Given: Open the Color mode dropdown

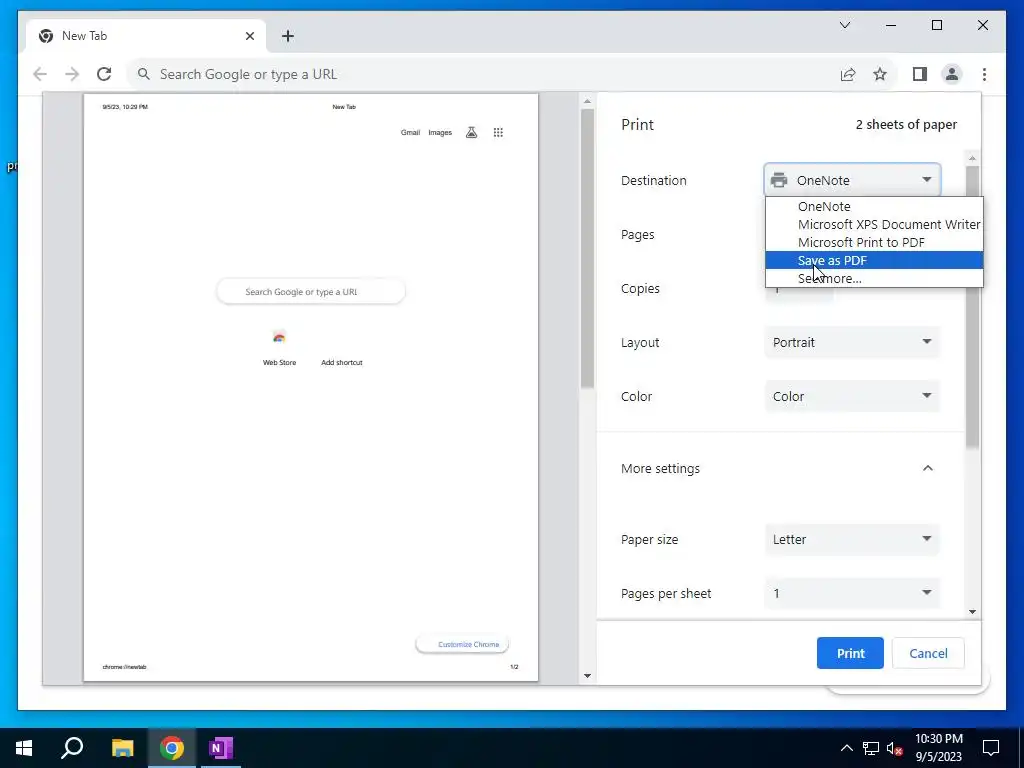Looking at the screenshot, I should coord(852,396).
